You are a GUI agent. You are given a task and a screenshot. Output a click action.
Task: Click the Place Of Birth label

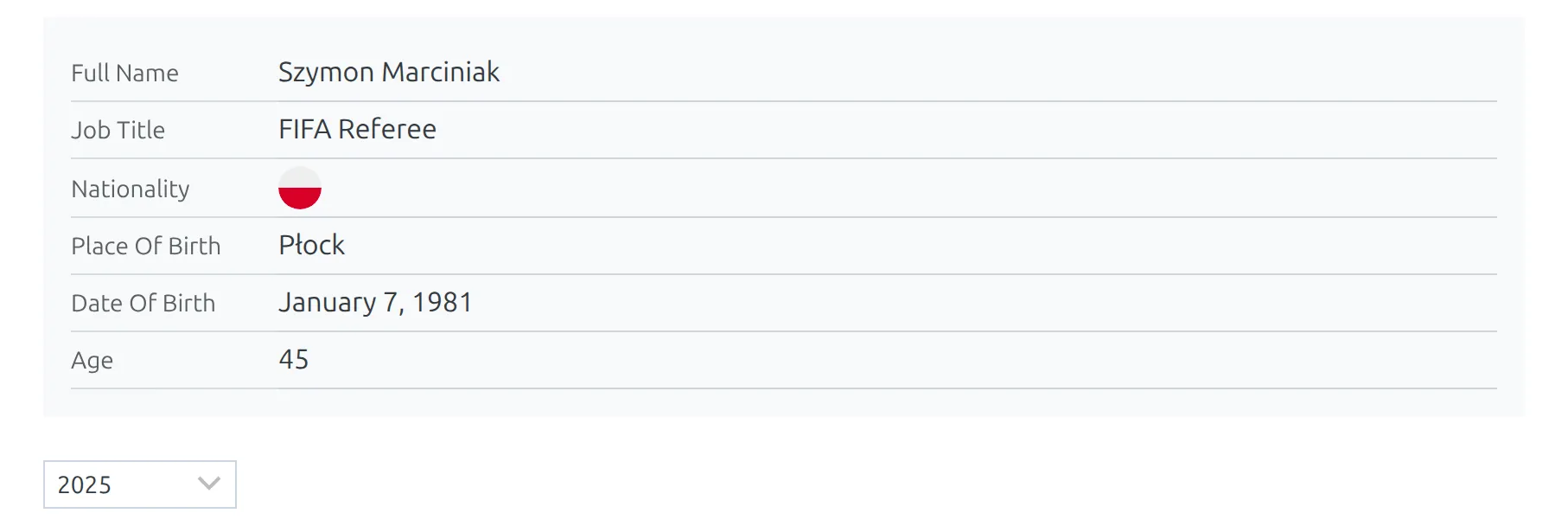(x=146, y=246)
